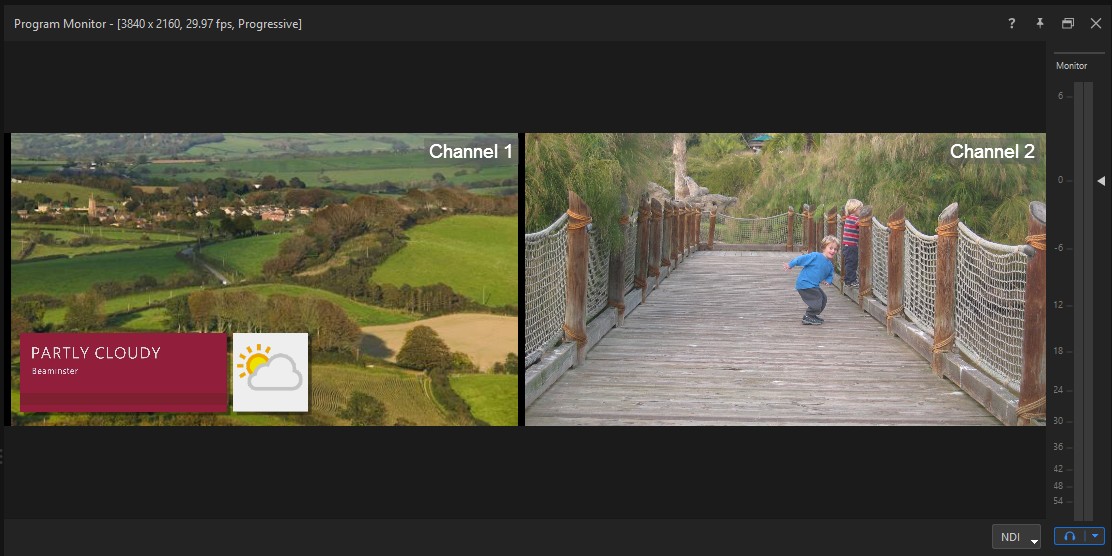Screen dimensions: 1112x556
Task: Open help via the question mark icon
Action: pos(1012,23)
